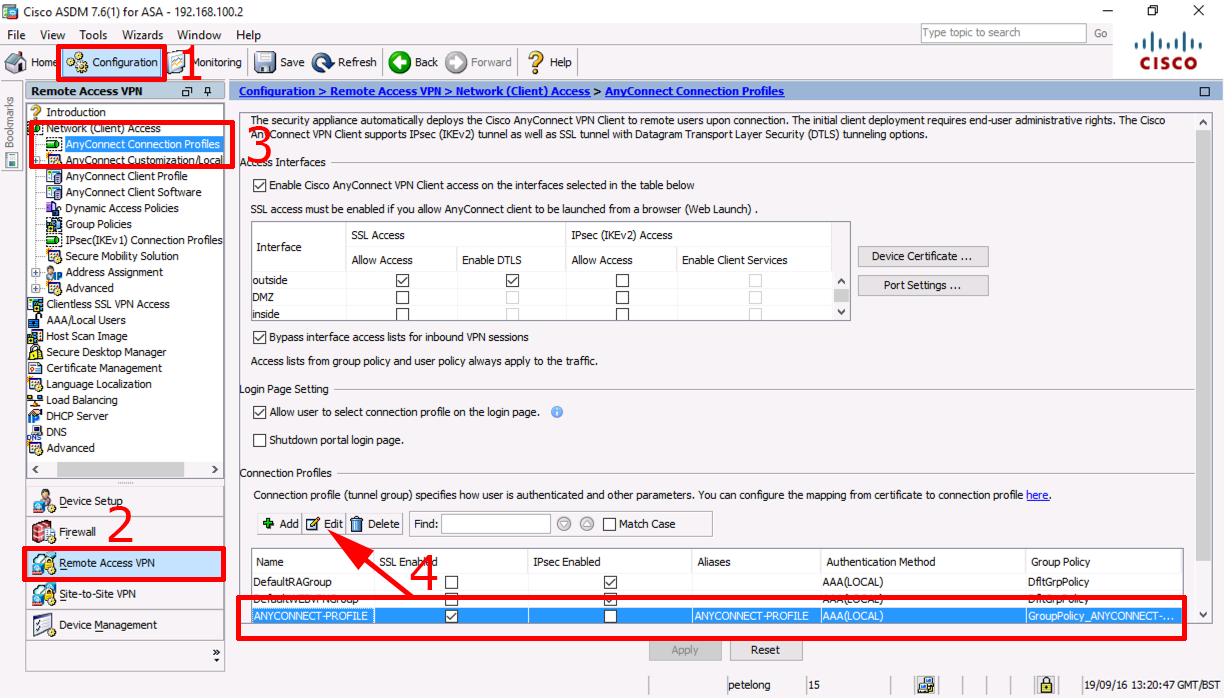1224x698 pixels.
Task: Expand Advanced node under Network Client Access
Action: tap(36, 288)
